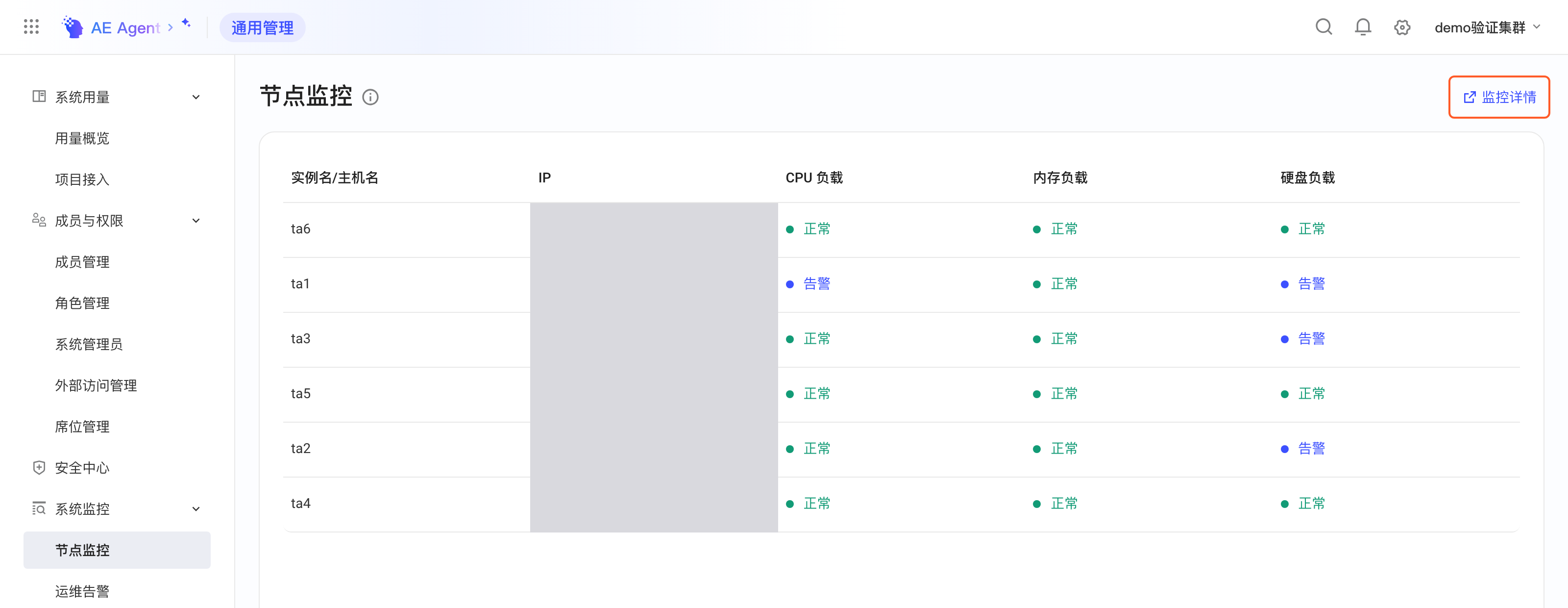Collapse the 成员与权限 section chevron
This screenshot has height=608, width=1568.
[196, 221]
